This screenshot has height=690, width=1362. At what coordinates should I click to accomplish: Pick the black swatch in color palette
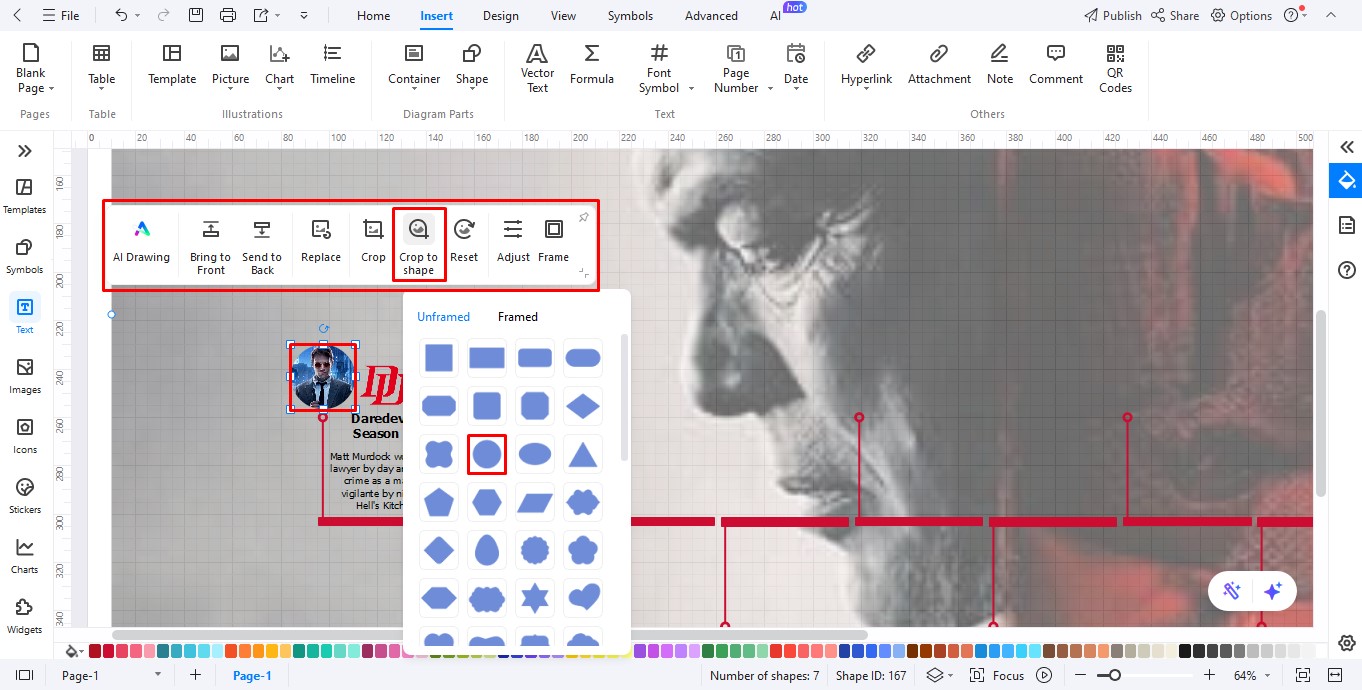[1186, 651]
